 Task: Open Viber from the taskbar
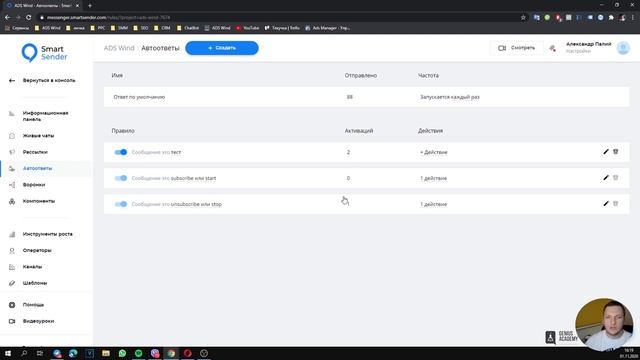[x=155, y=353]
